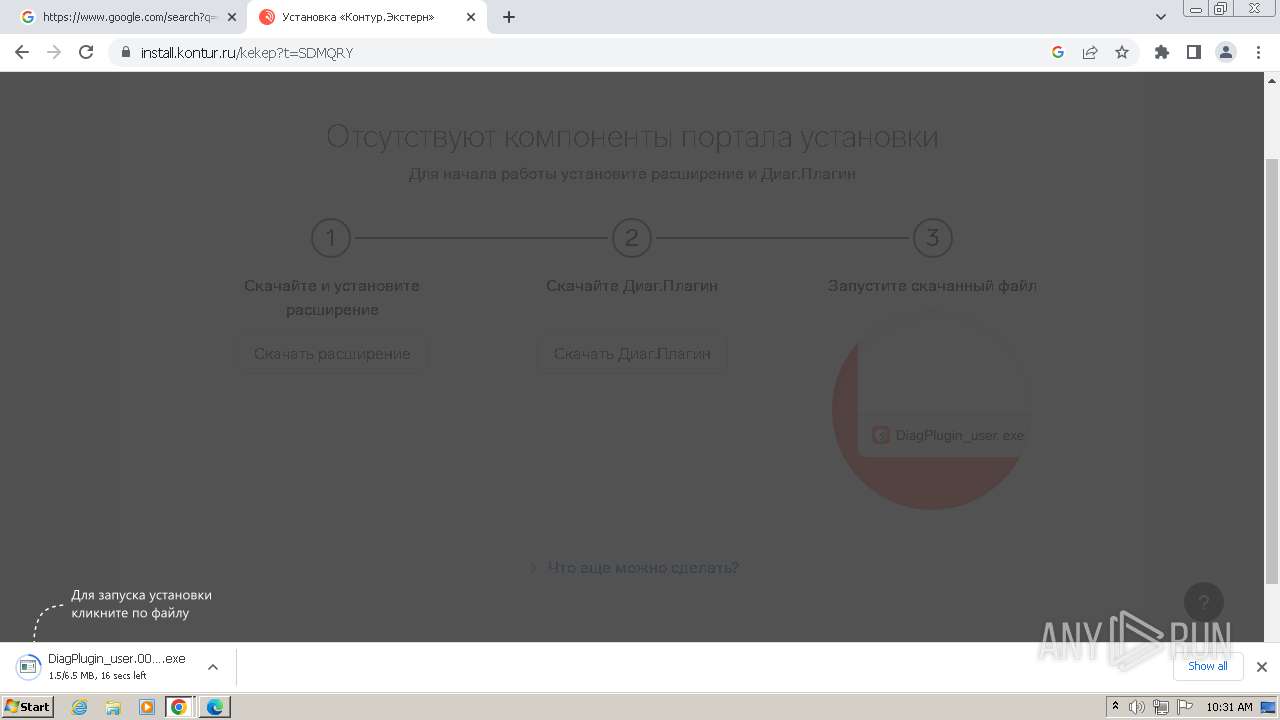Switch to the Google search tab
Image resolution: width=1280 pixels, height=720 pixels.
pos(130,17)
